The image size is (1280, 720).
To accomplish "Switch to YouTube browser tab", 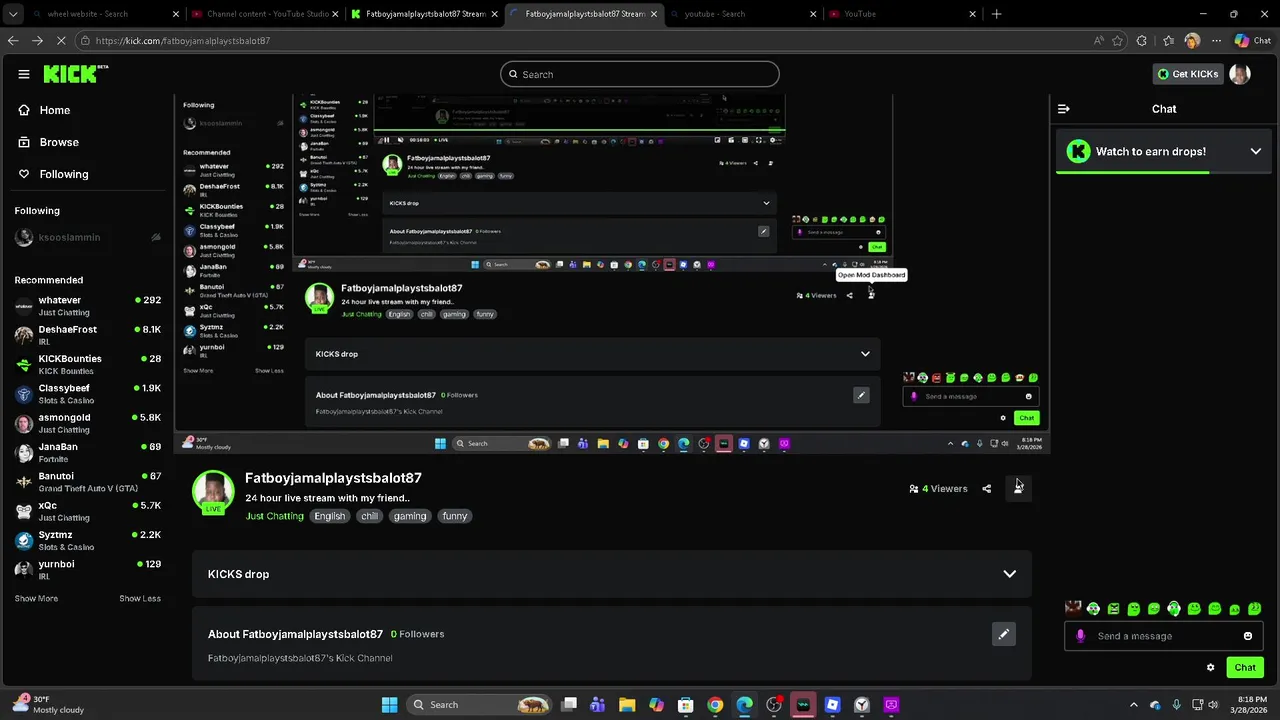I will point(902,14).
